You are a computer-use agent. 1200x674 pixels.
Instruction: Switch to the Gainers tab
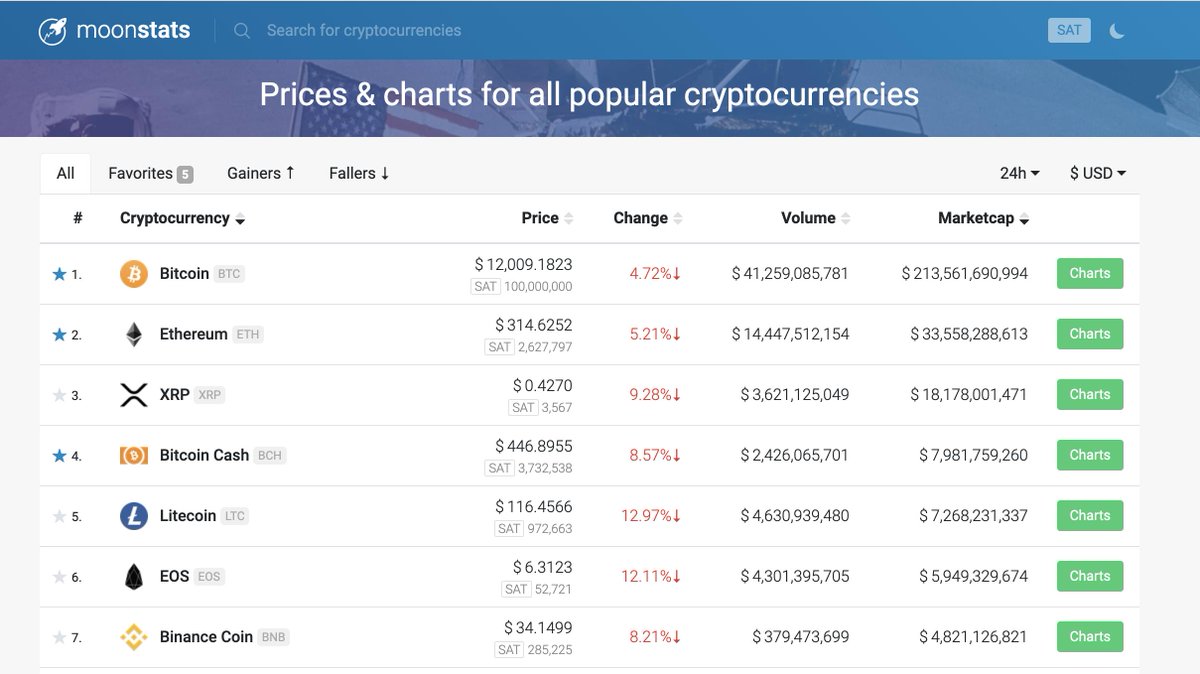tap(261, 173)
